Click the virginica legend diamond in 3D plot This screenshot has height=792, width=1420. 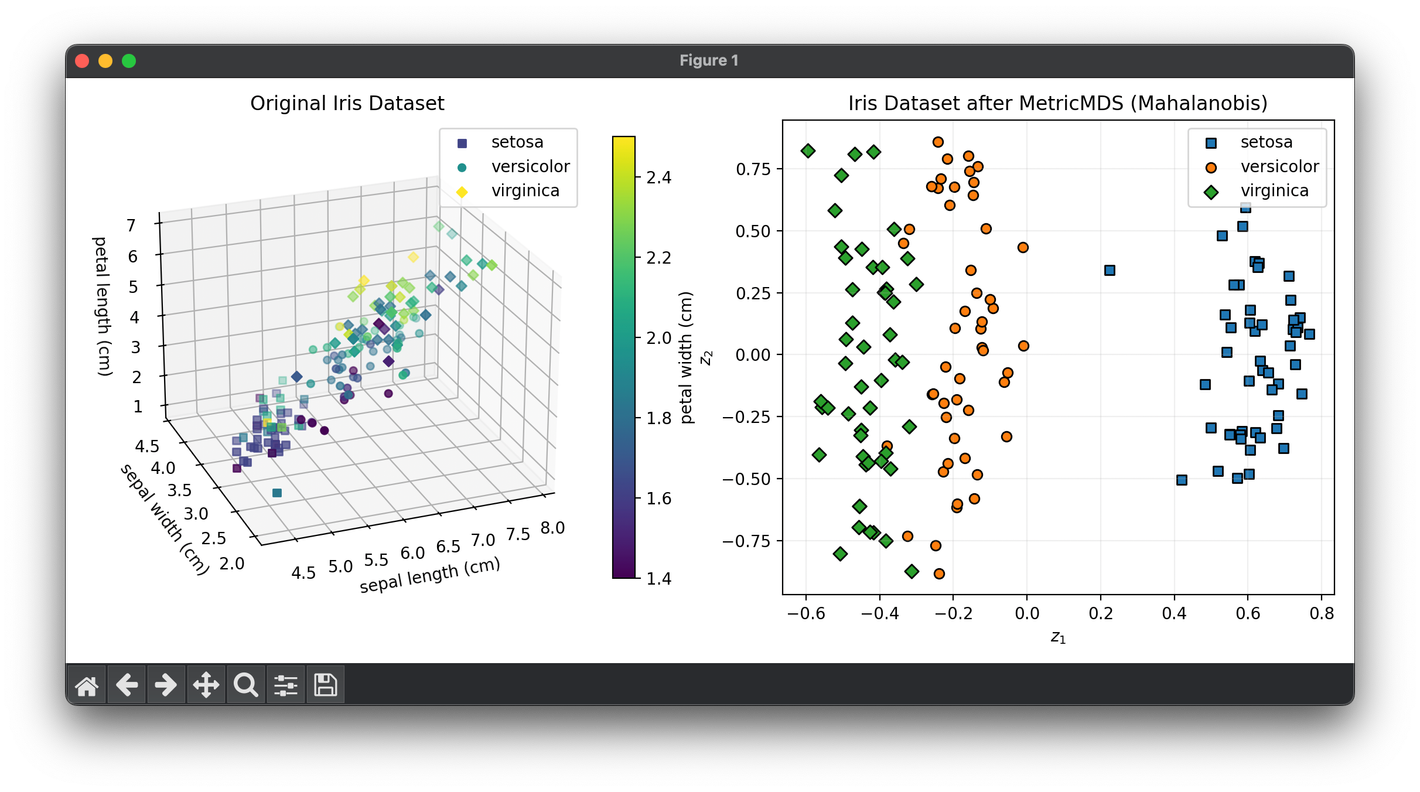(x=461, y=190)
